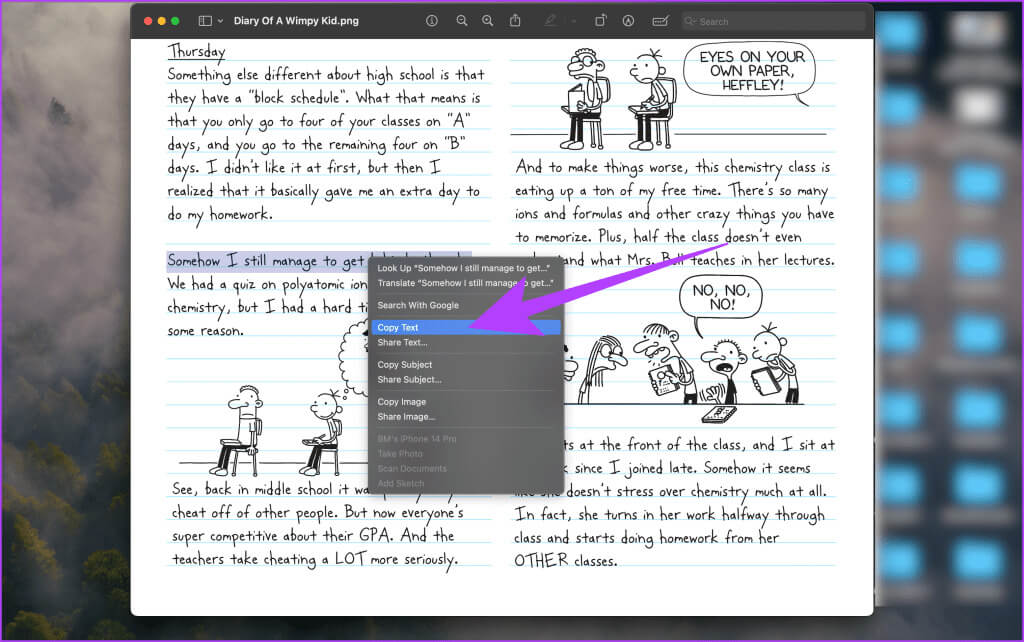This screenshot has width=1024, height=642.
Task: Minimize the Preview window
Action: tap(162, 21)
